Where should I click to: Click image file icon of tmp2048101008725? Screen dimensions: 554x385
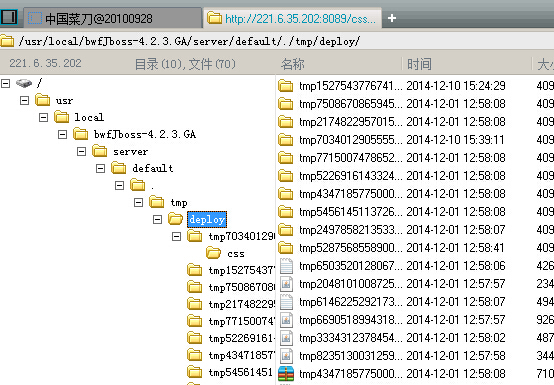(x=286, y=284)
